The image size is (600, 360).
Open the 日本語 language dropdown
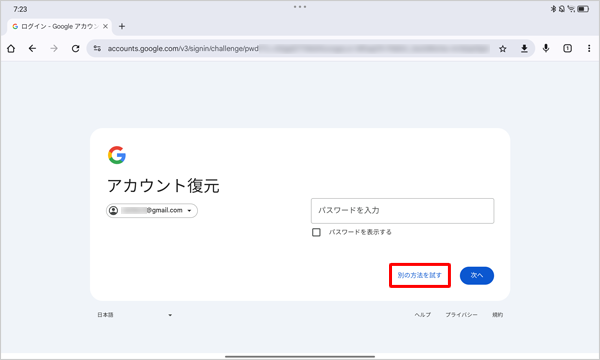[x=135, y=315]
